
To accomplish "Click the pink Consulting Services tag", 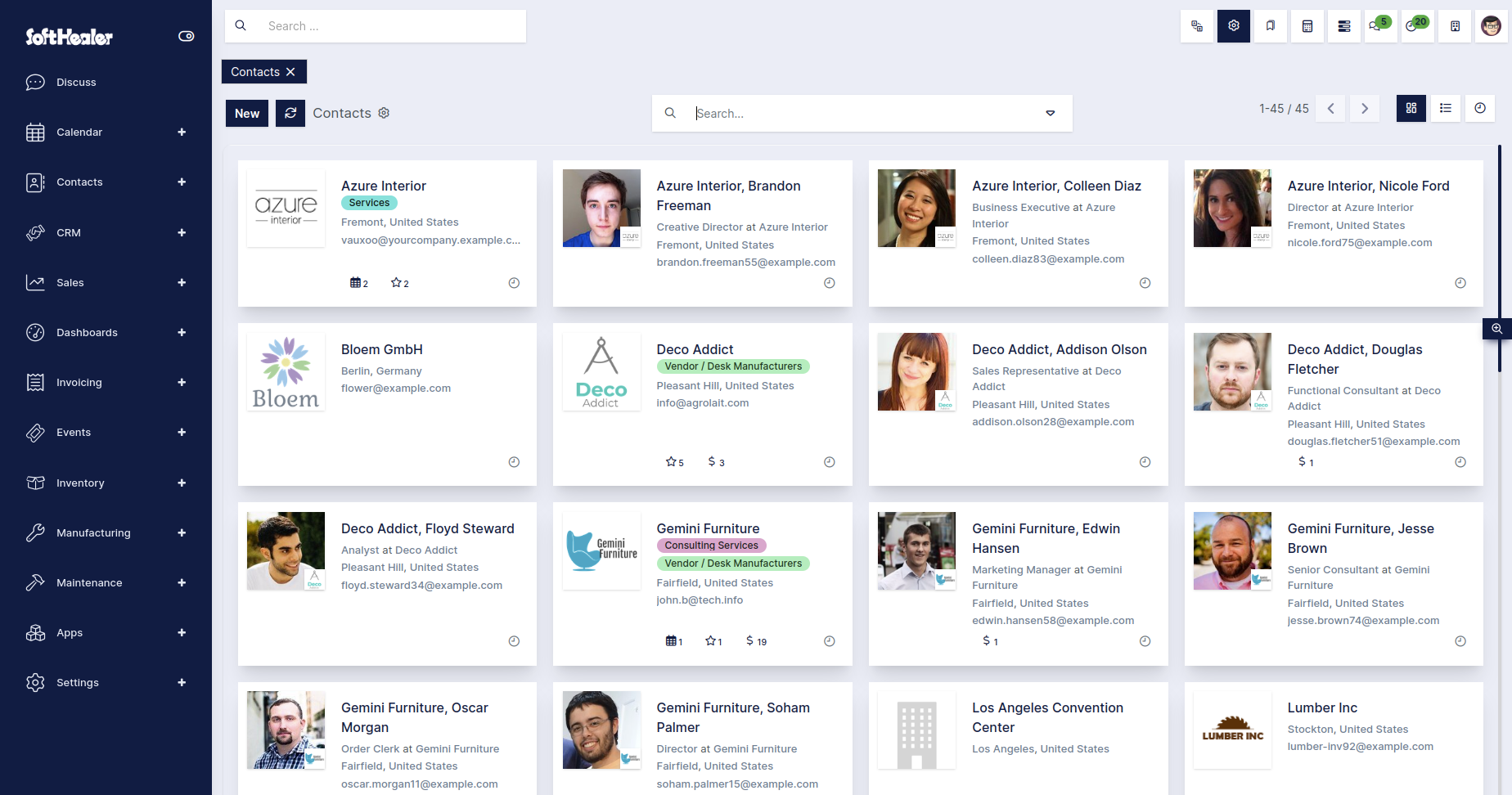I will click(711, 546).
